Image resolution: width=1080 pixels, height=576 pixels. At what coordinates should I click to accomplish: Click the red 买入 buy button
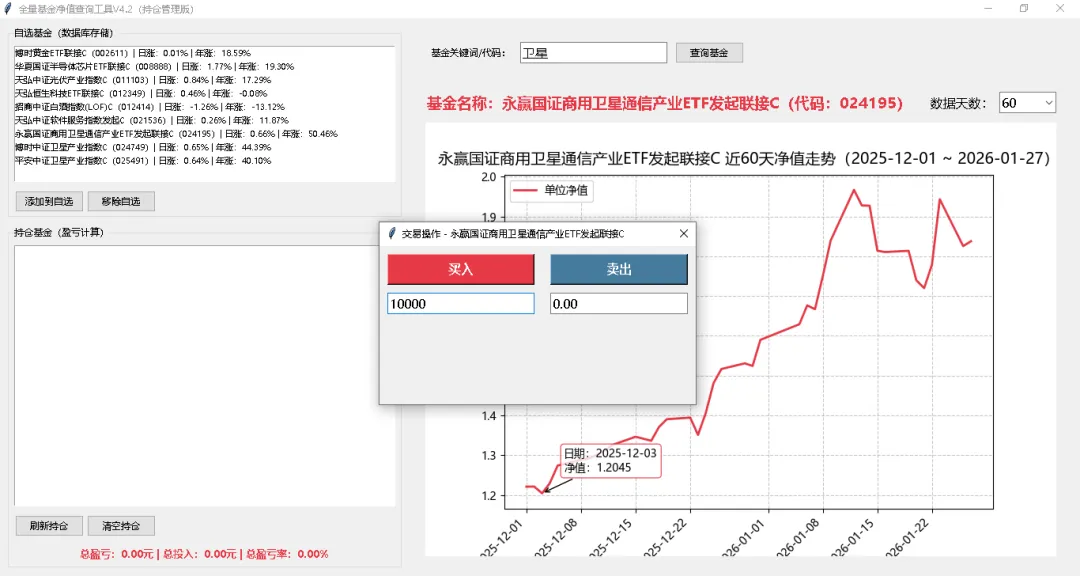[x=461, y=269]
